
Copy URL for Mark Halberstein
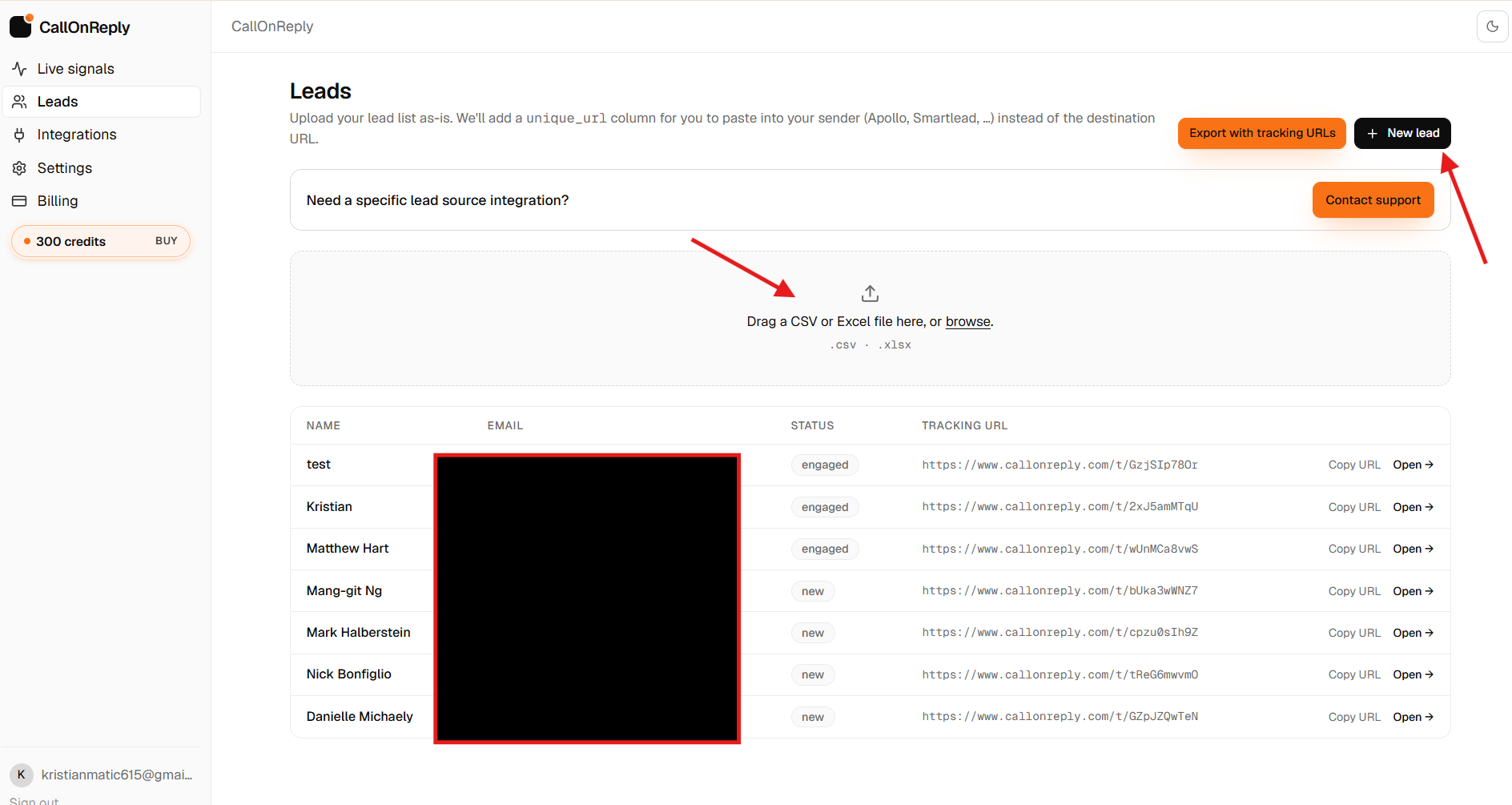1354,633
